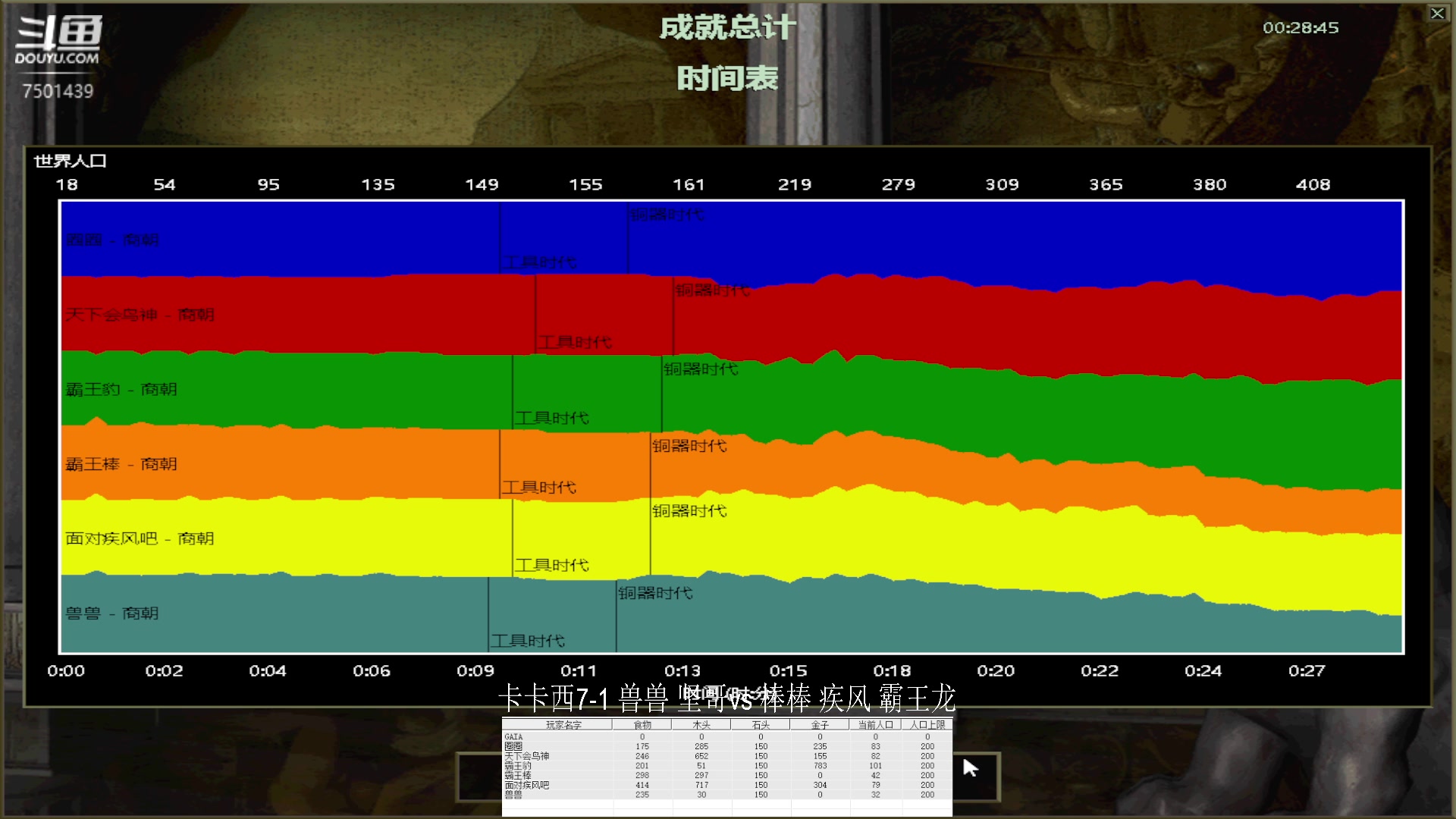Viewport: 1456px width, 819px height.
Task: Click the 时间表 heading
Action: point(727,78)
